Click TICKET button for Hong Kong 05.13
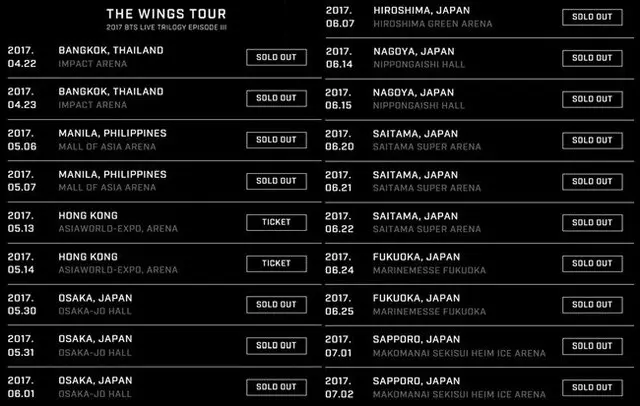 276,222
